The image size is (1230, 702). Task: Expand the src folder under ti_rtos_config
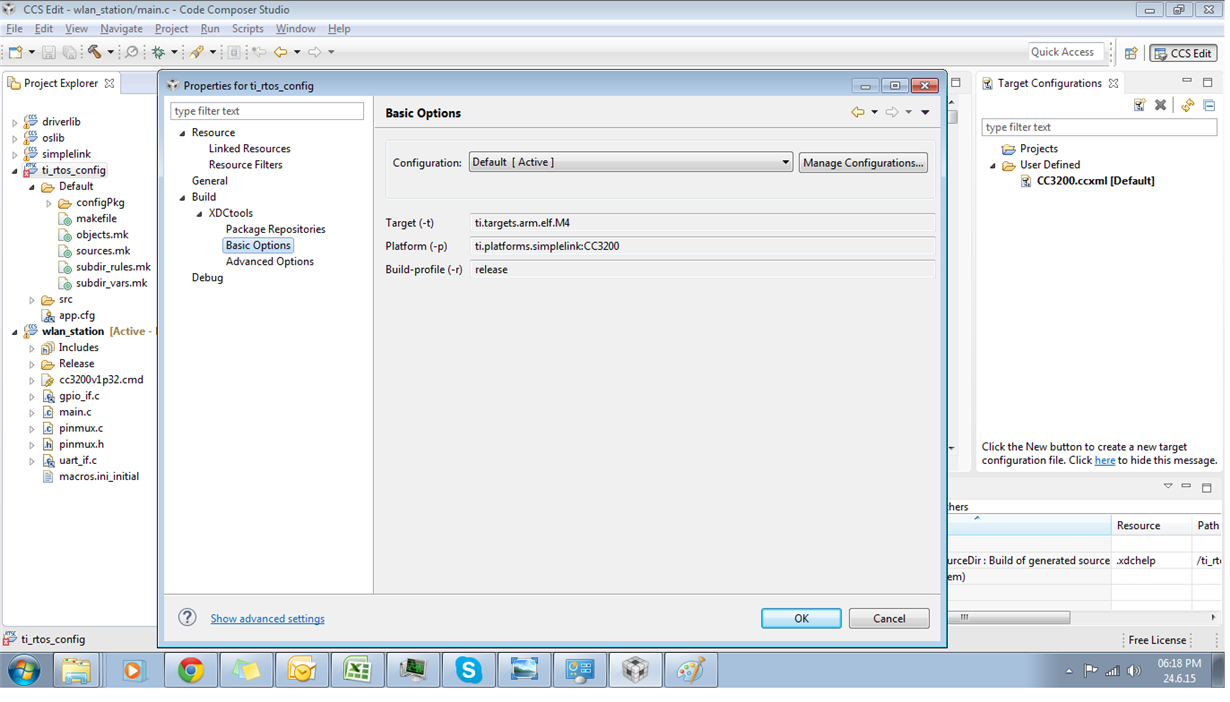(x=31, y=298)
